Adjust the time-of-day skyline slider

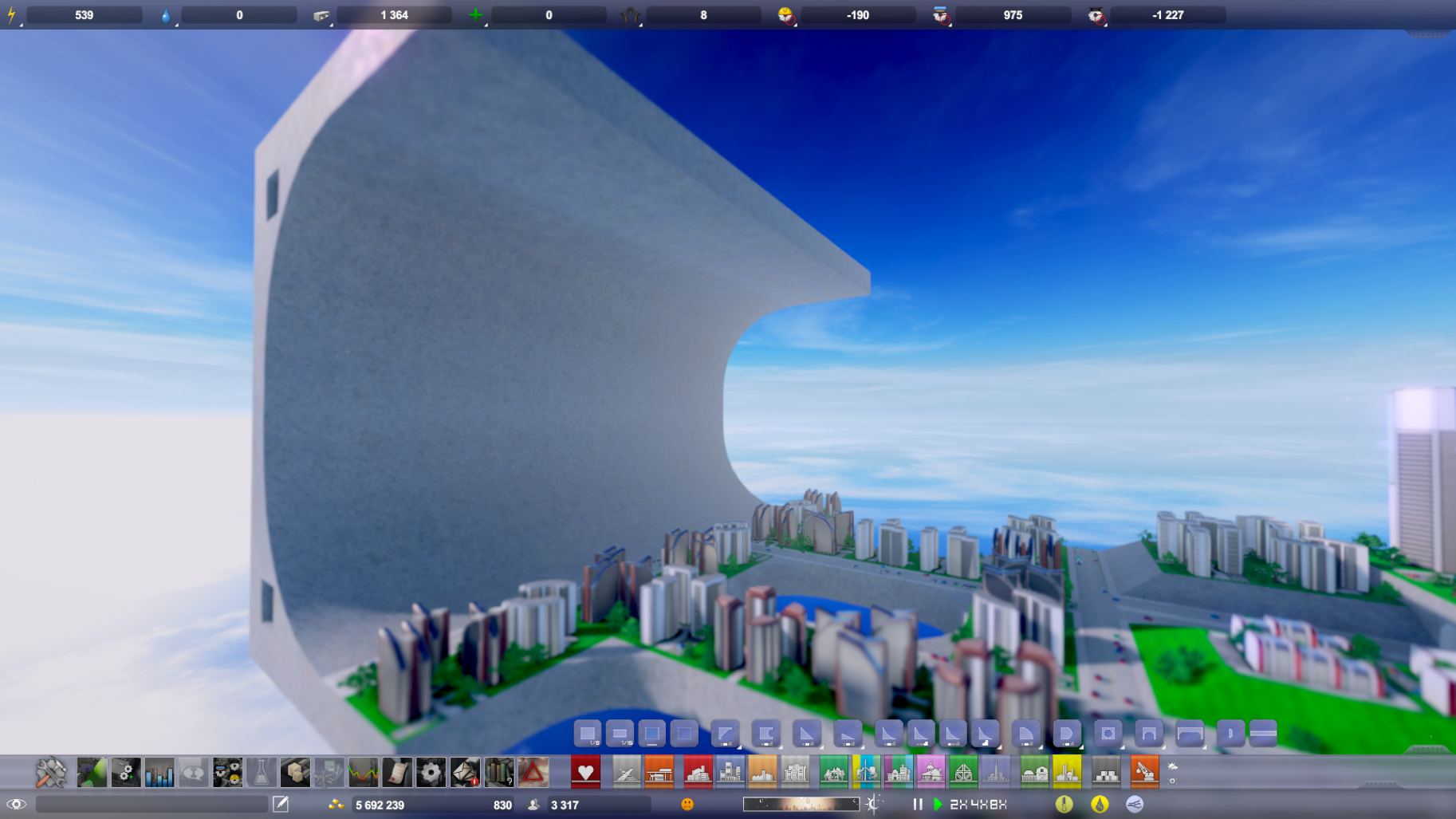coord(801,804)
